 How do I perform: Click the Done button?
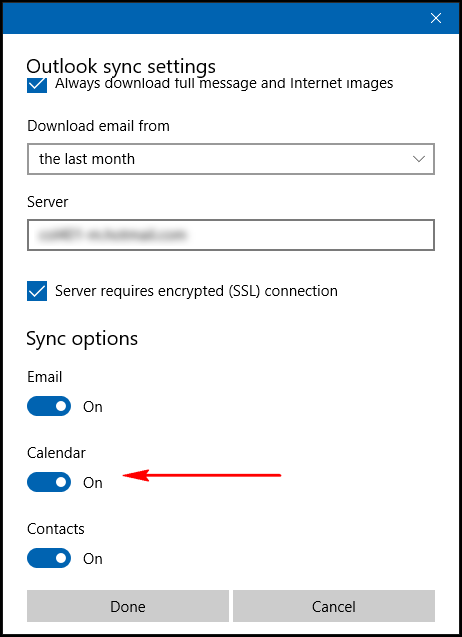[128, 606]
